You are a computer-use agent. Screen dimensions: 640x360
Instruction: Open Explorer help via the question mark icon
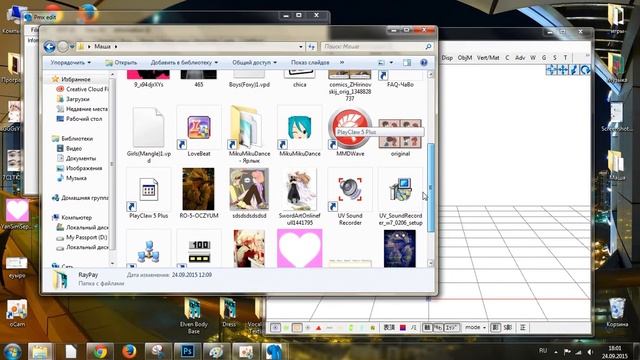[424, 62]
